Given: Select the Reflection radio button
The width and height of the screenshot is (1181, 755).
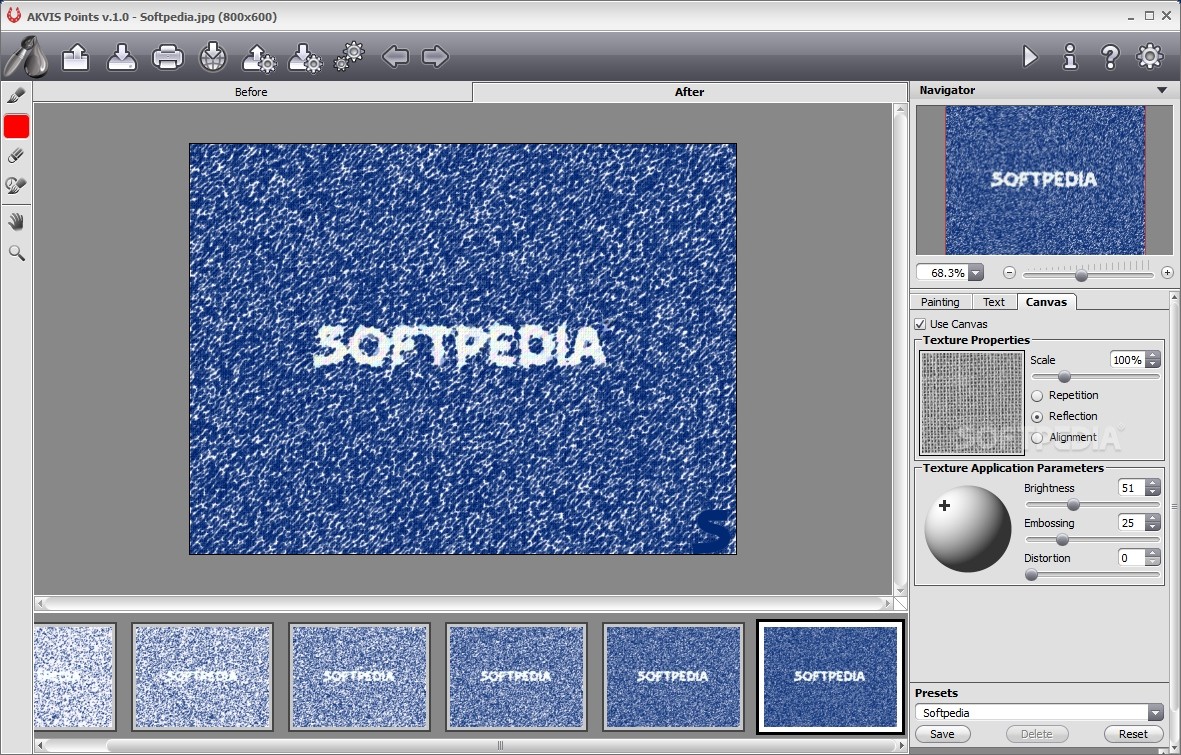Looking at the screenshot, I should point(1037,417).
